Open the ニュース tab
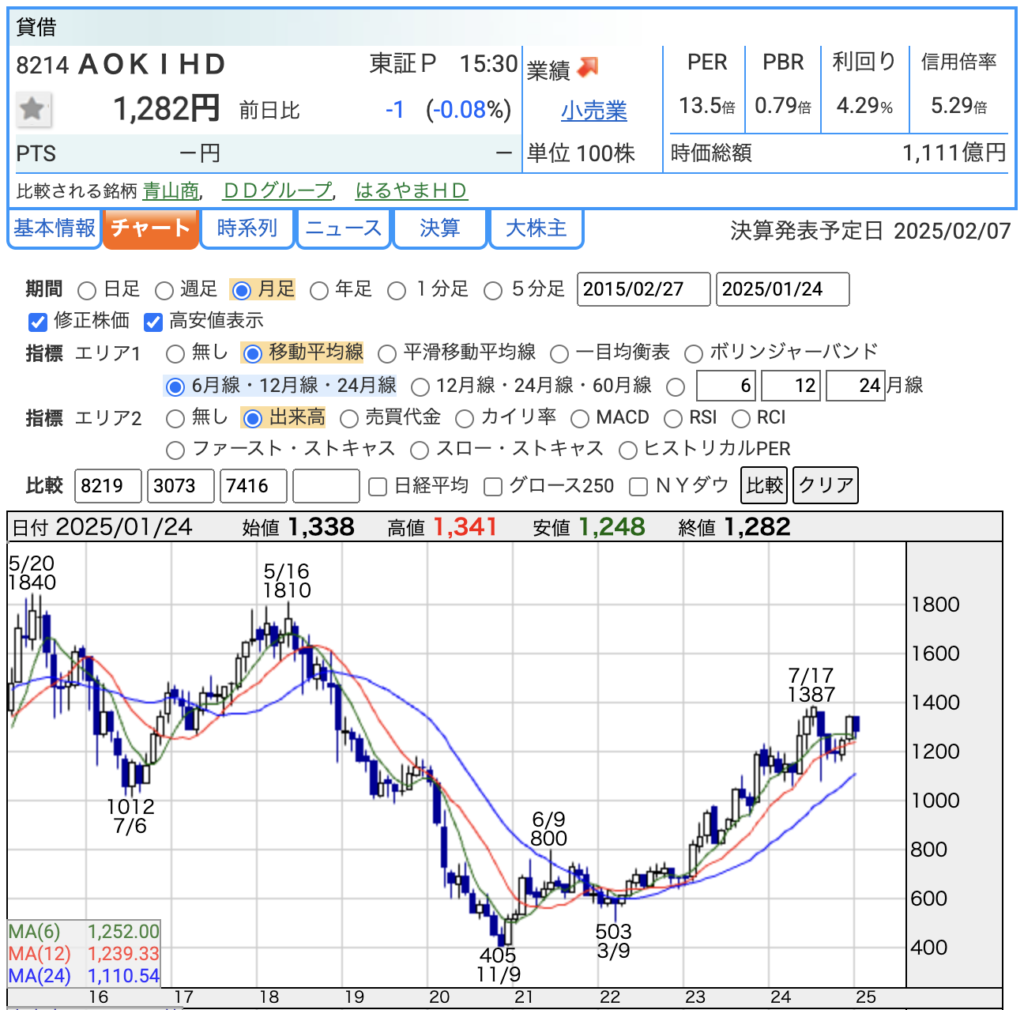The image size is (1024, 1010). 343,229
